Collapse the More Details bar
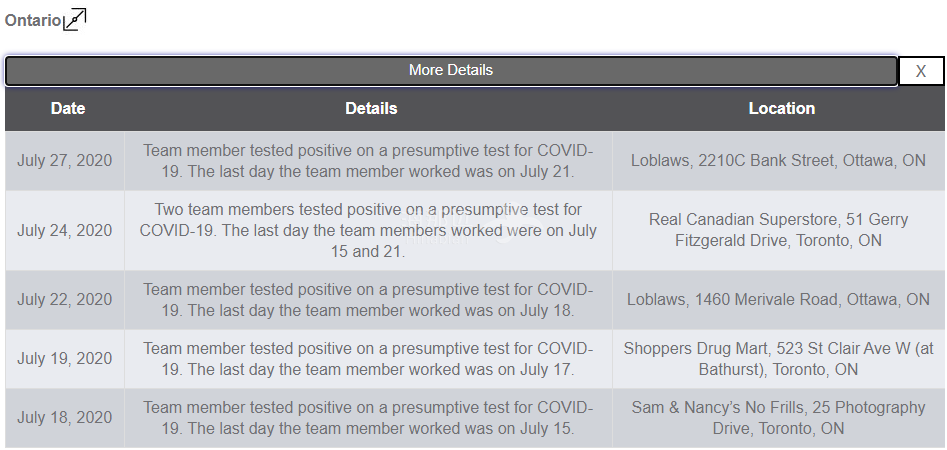The height and width of the screenshot is (450, 947). click(451, 71)
